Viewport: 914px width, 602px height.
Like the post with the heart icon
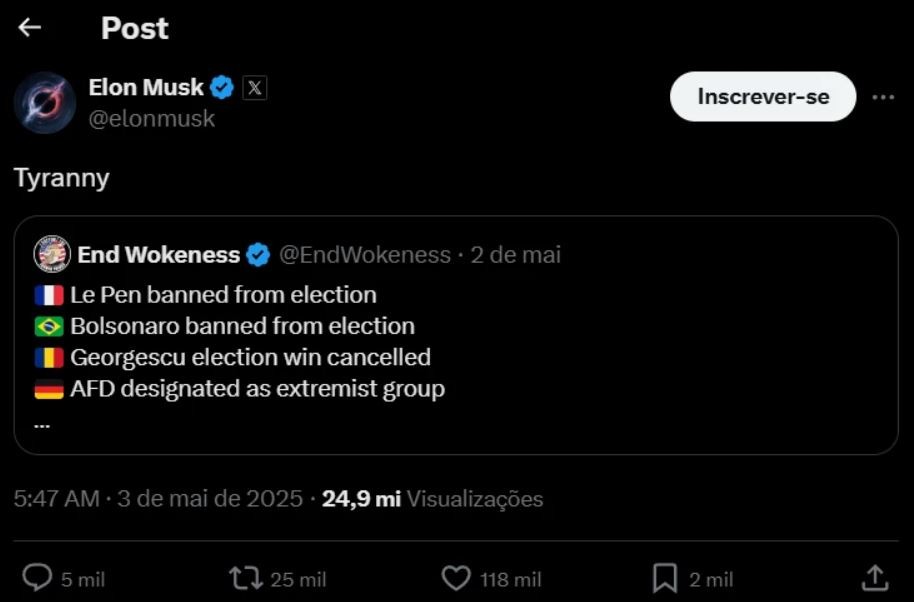[x=456, y=579]
